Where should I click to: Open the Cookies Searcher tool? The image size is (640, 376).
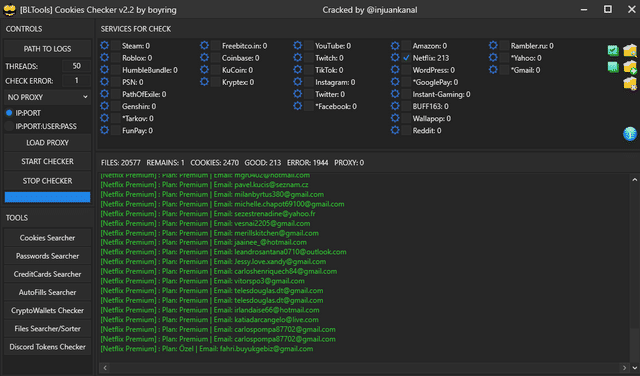[47, 238]
